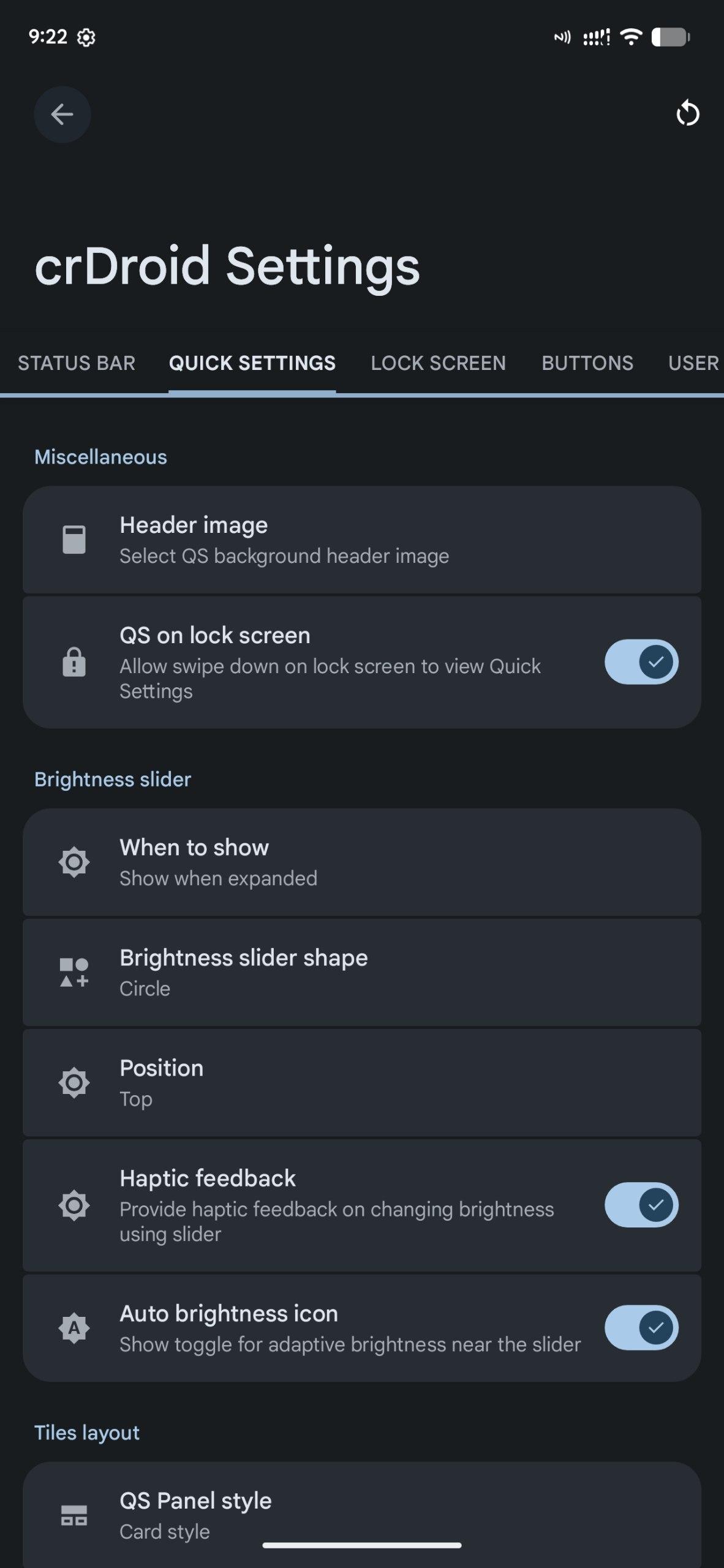Image resolution: width=724 pixels, height=1568 pixels.
Task: Disable QS on lock screen toggle
Action: (x=641, y=662)
